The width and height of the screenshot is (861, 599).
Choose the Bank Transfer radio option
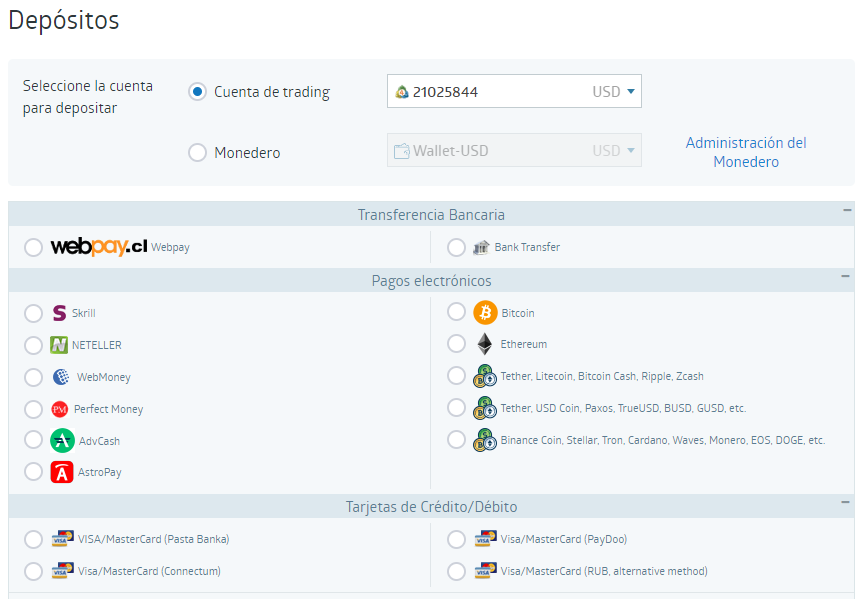click(456, 247)
